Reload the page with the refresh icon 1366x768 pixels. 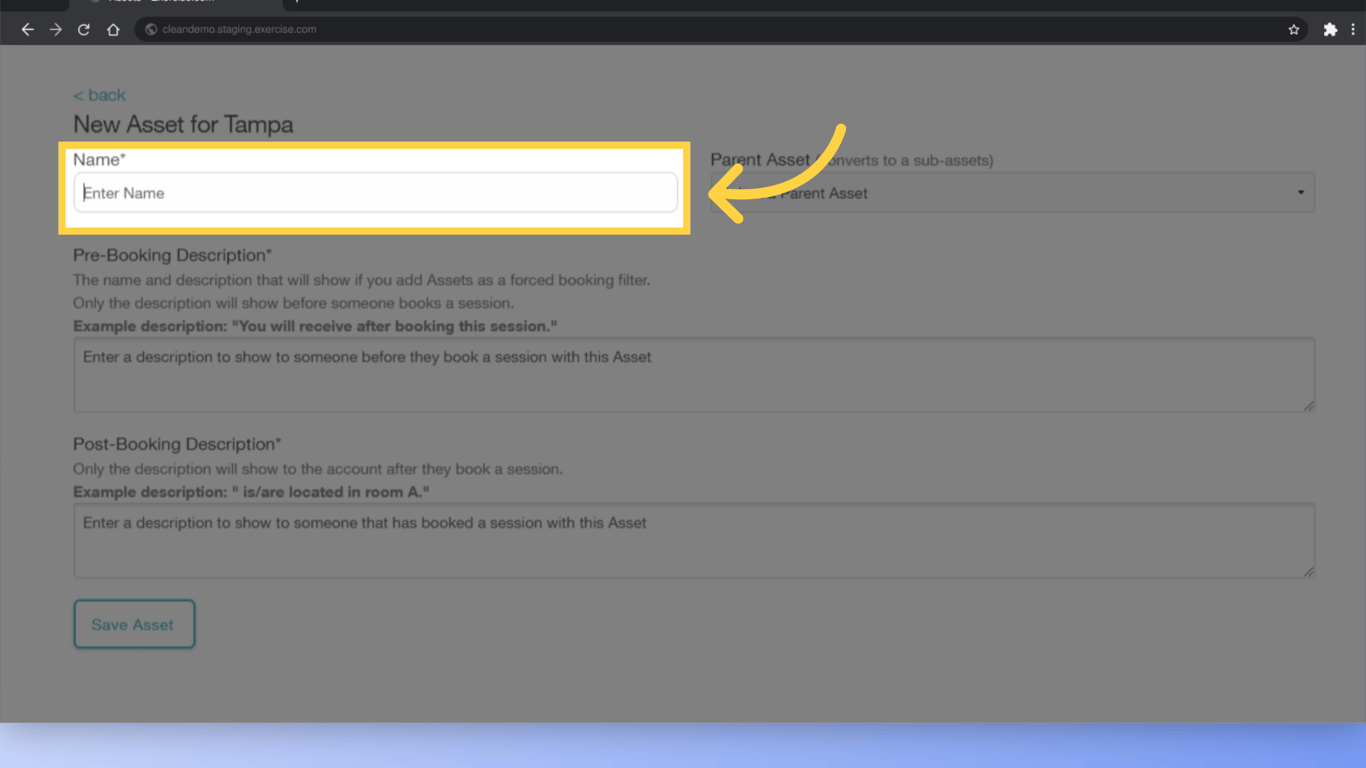click(x=84, y=30)
